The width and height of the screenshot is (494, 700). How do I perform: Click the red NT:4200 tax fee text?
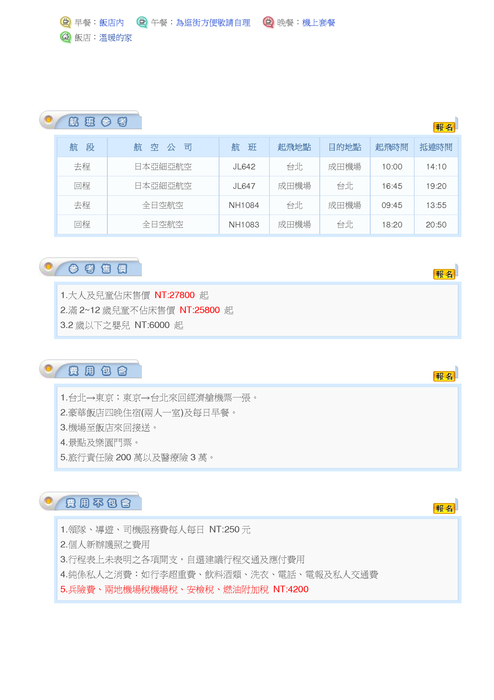[x=291, y=589]
